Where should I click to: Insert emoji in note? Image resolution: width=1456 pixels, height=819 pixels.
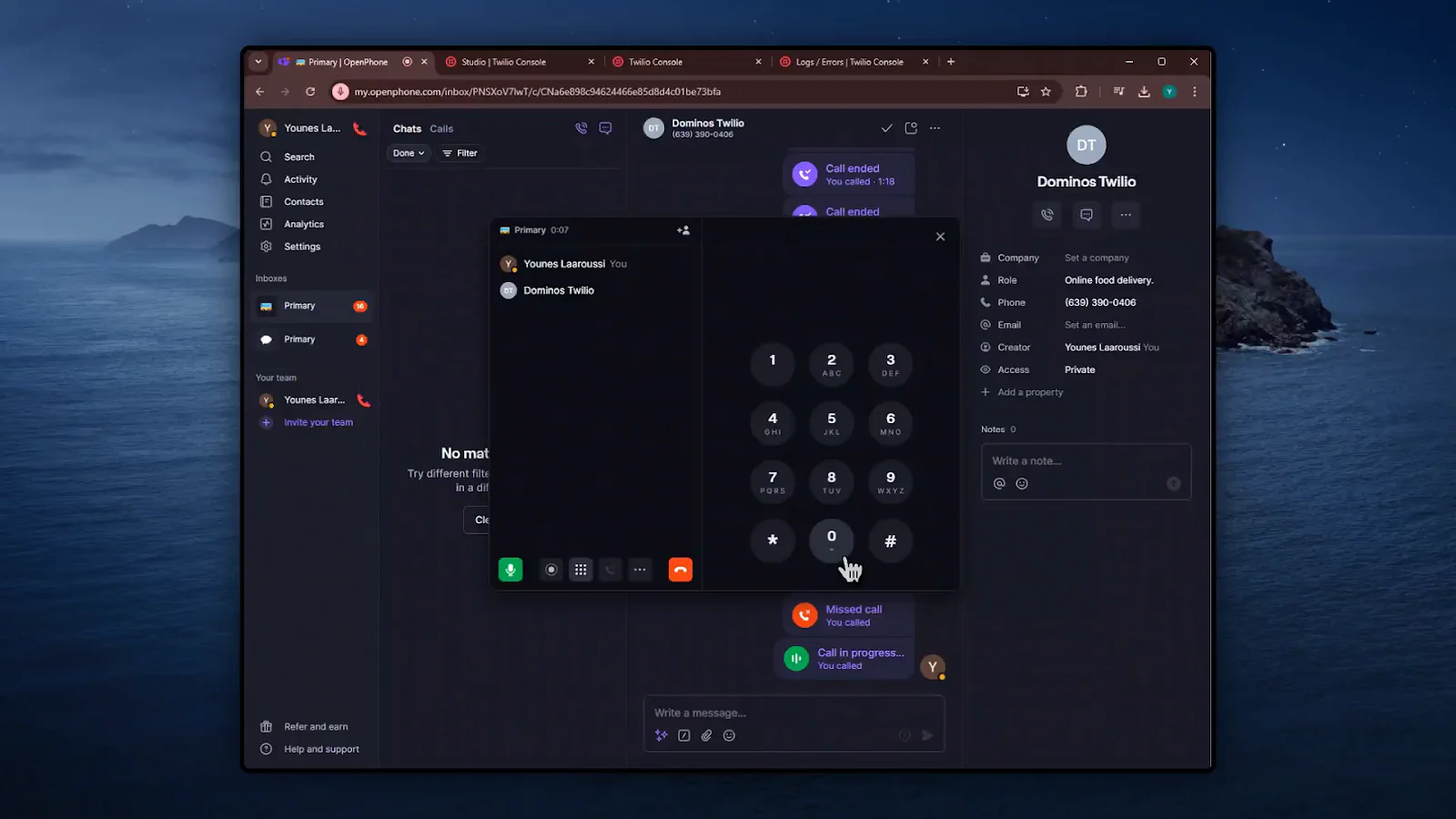tap(1022, 484)
